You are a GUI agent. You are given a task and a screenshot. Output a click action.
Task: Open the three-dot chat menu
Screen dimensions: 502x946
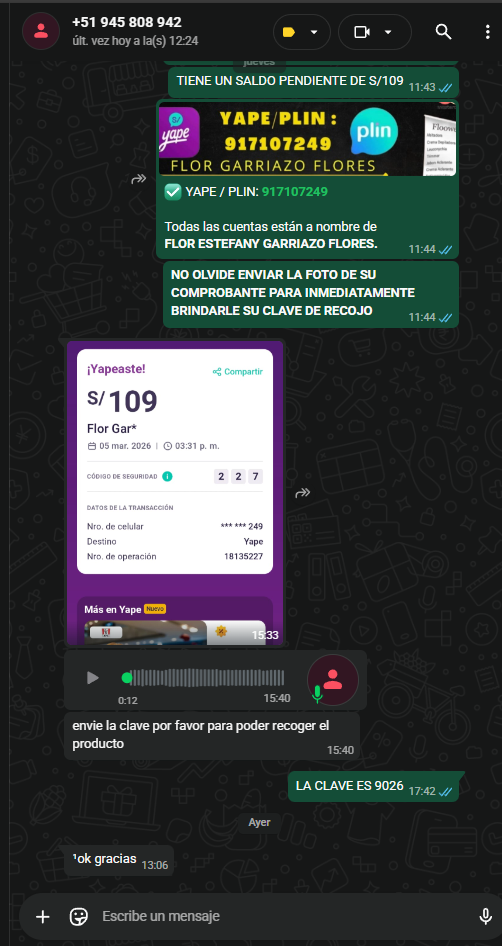(488, 32)
